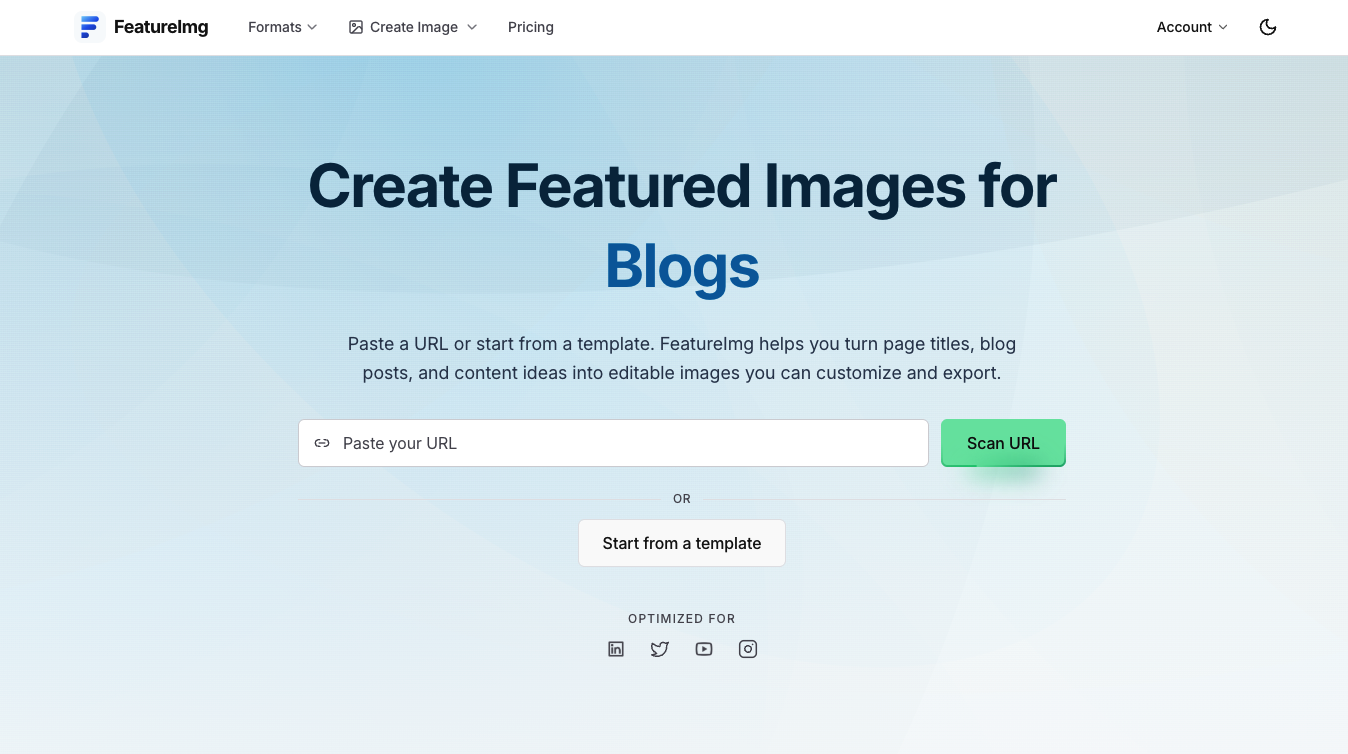Toggle dark mode with the moon icon
The height and width of the screenshot is (754, 1348).
[1268, 27]
